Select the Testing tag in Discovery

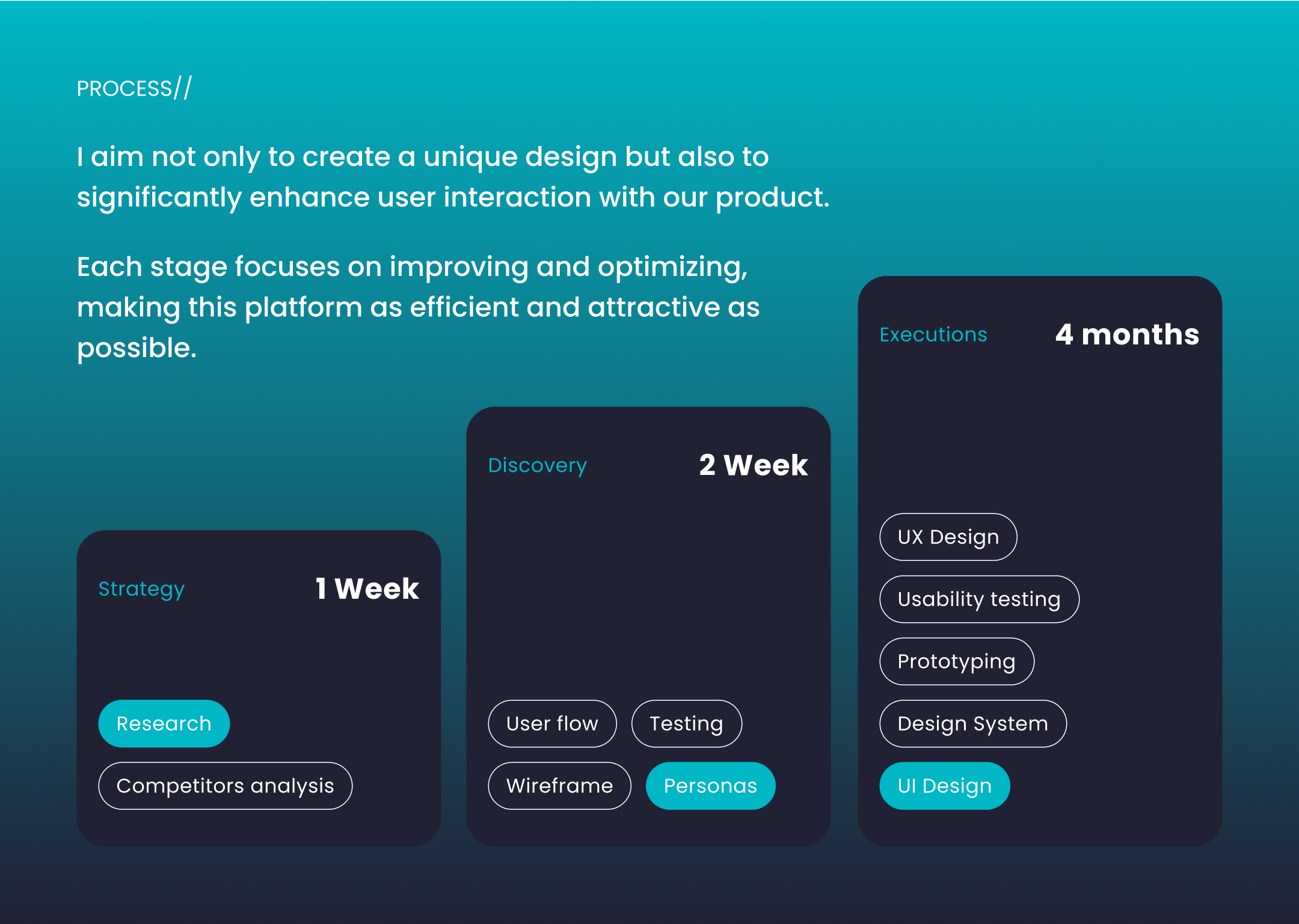(686, 723)
